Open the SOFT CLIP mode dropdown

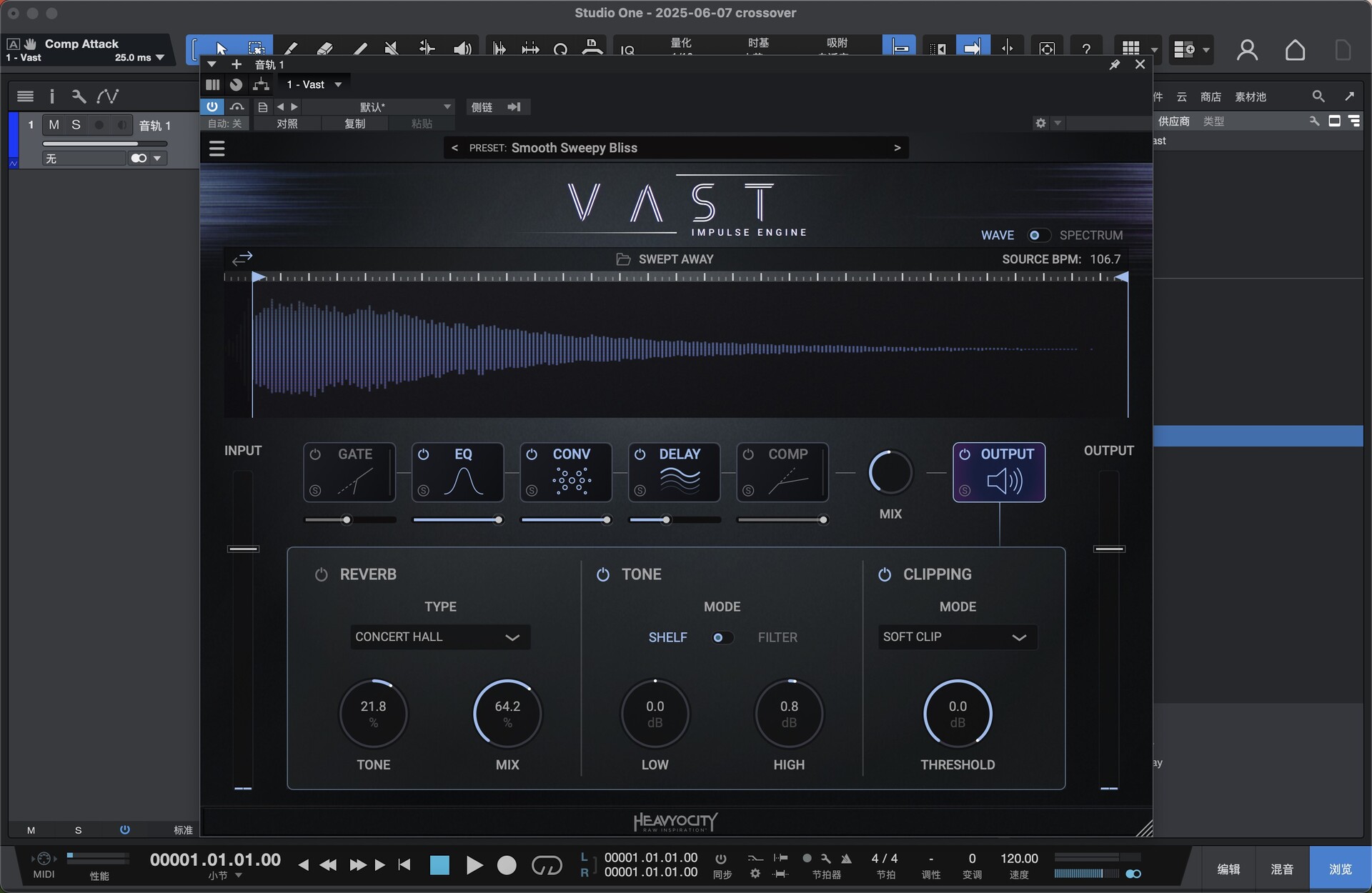[x=957, y=637]
